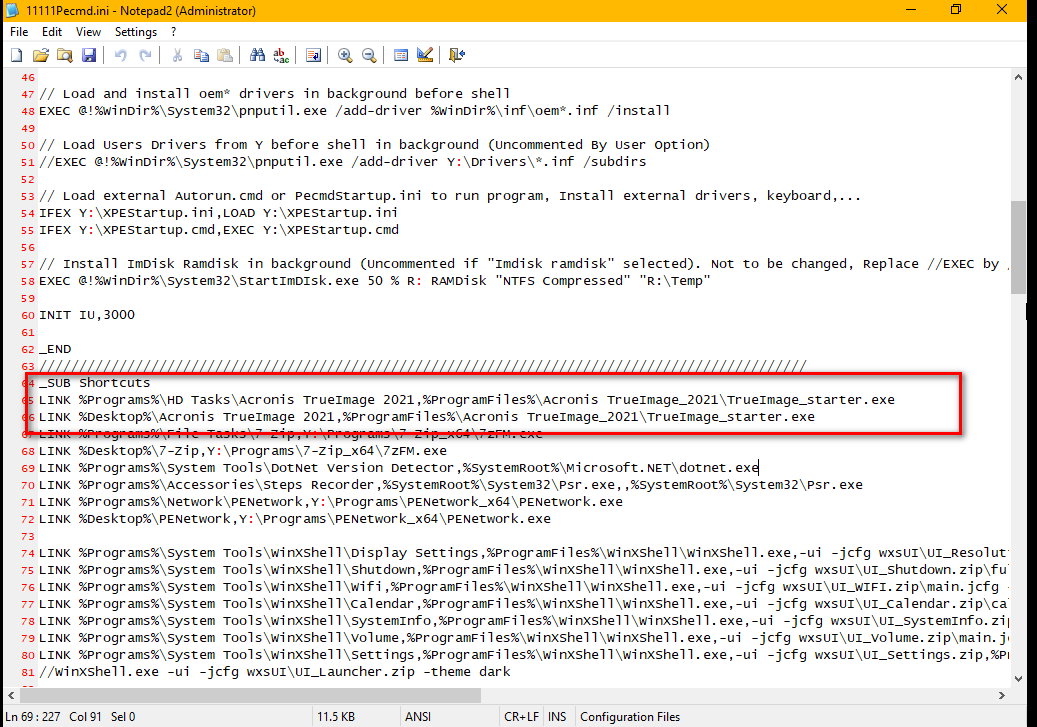1037x727 pixels.
Task: Click the horizontal scrollbar thumb
Action: tap(250, 695)
